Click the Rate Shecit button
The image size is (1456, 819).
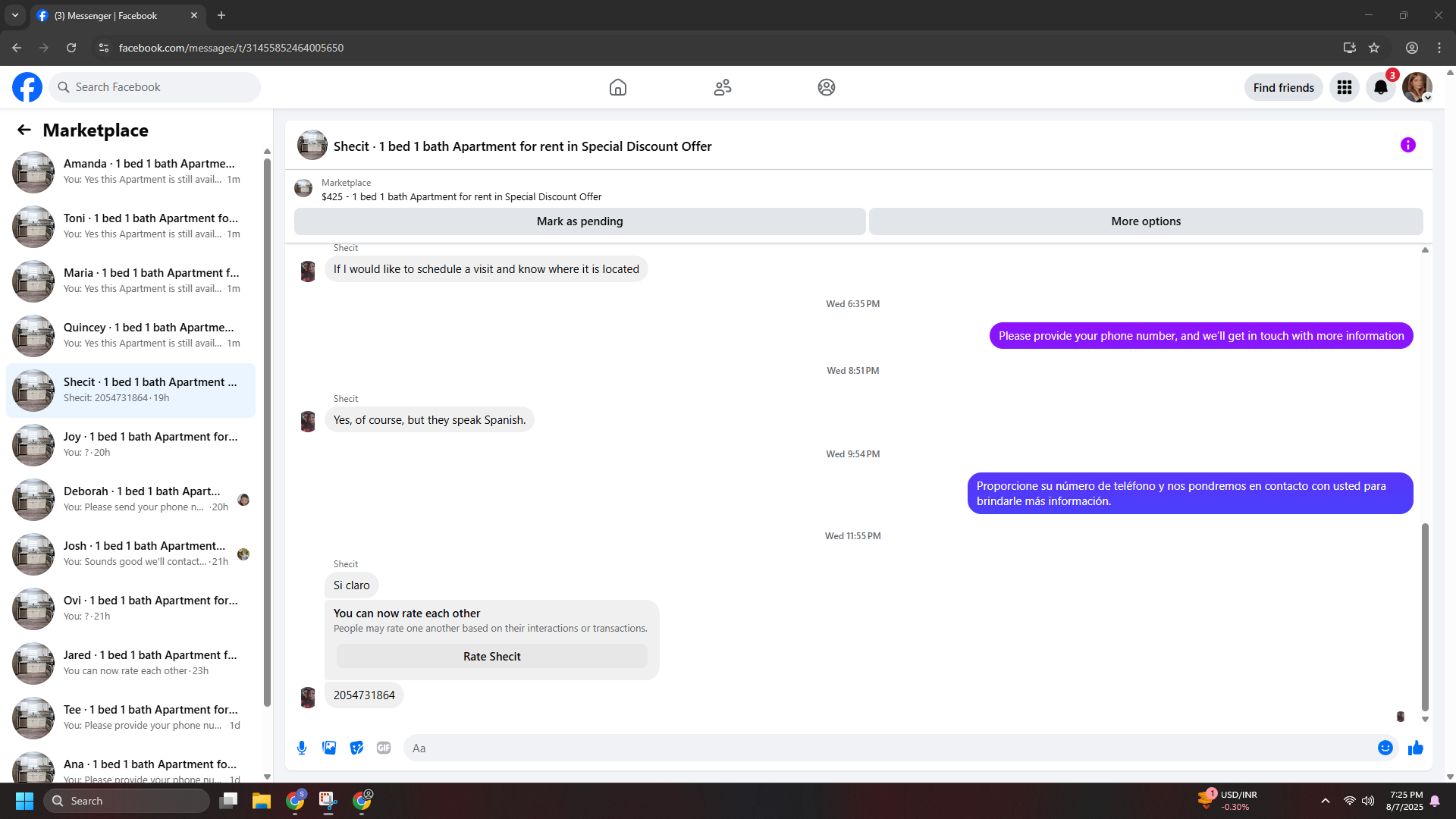click(x=492, y=657)
